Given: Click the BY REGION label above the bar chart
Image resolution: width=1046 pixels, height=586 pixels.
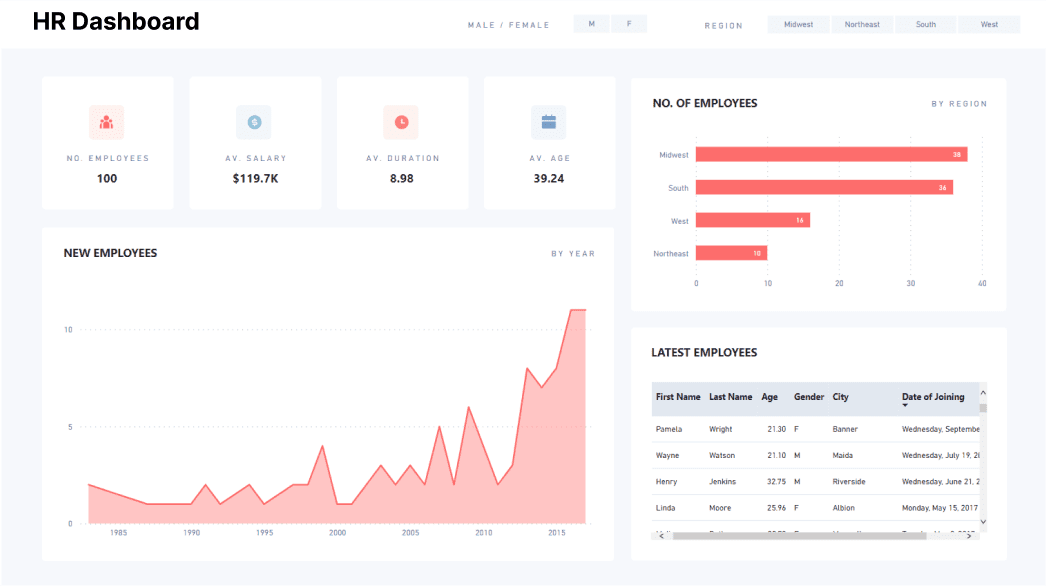Looking at the screenshot, I should 959,103.
